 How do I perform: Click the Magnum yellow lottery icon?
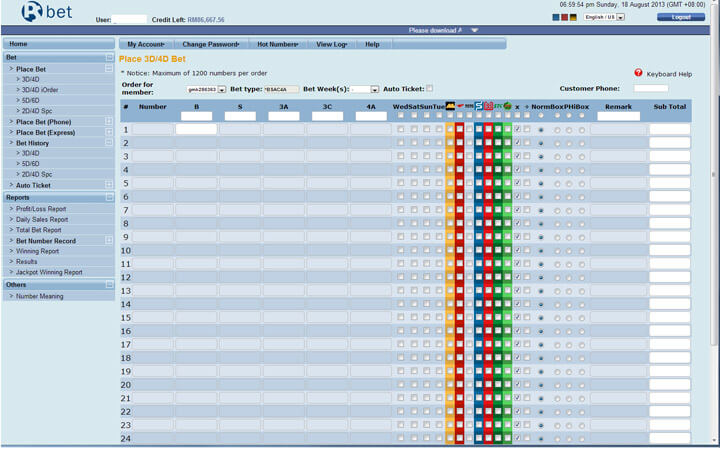(x=451, y=105)
